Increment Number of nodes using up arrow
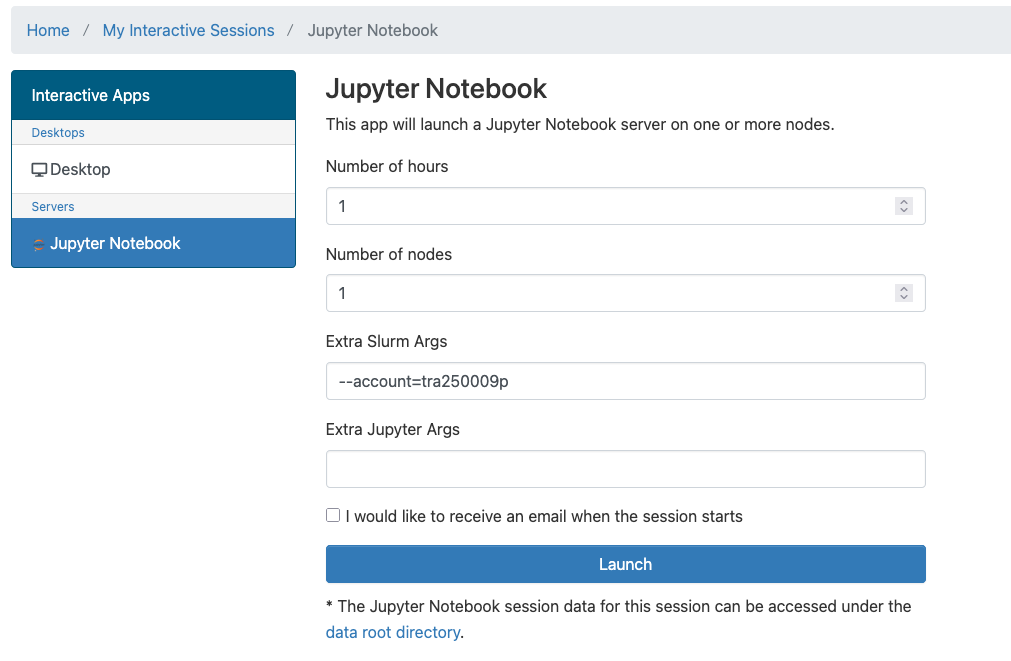 tap(904, 289)
